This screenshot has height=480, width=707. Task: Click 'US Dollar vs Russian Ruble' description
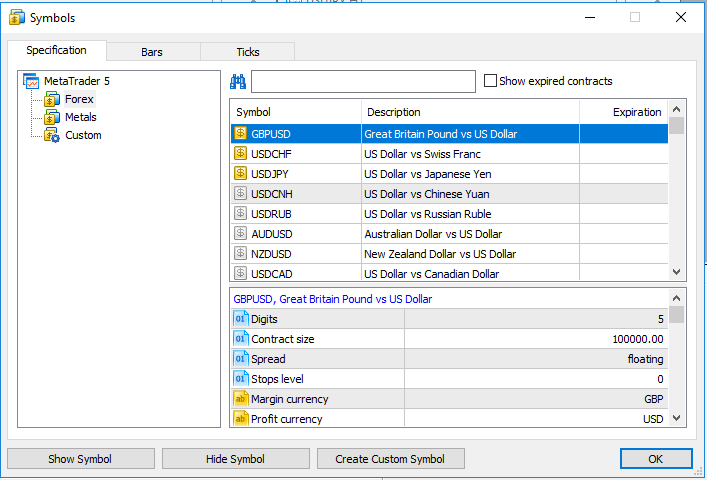pos(428,214)
